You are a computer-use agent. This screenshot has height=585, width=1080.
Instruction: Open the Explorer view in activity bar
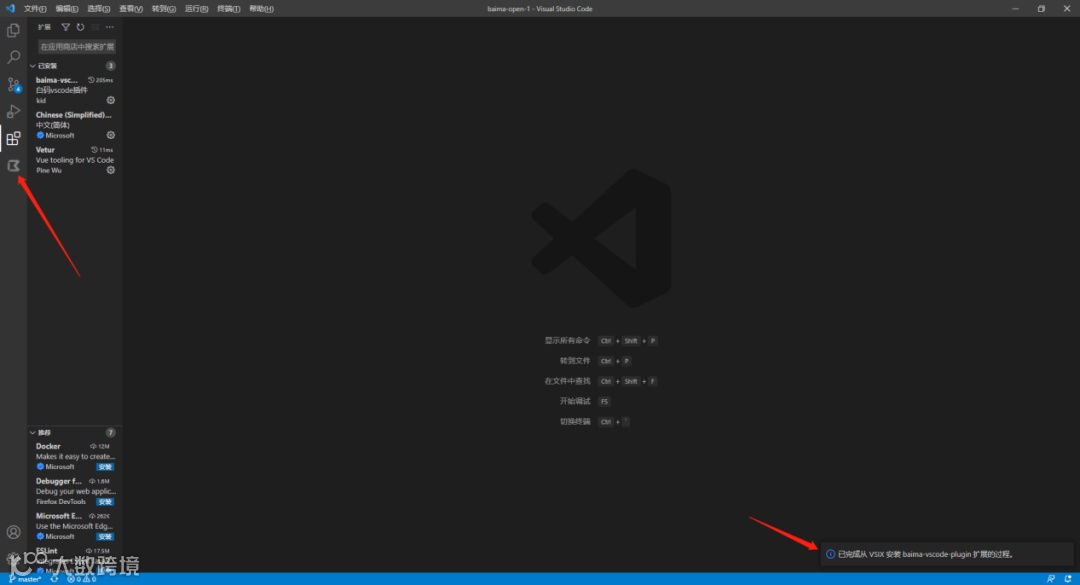13,30
